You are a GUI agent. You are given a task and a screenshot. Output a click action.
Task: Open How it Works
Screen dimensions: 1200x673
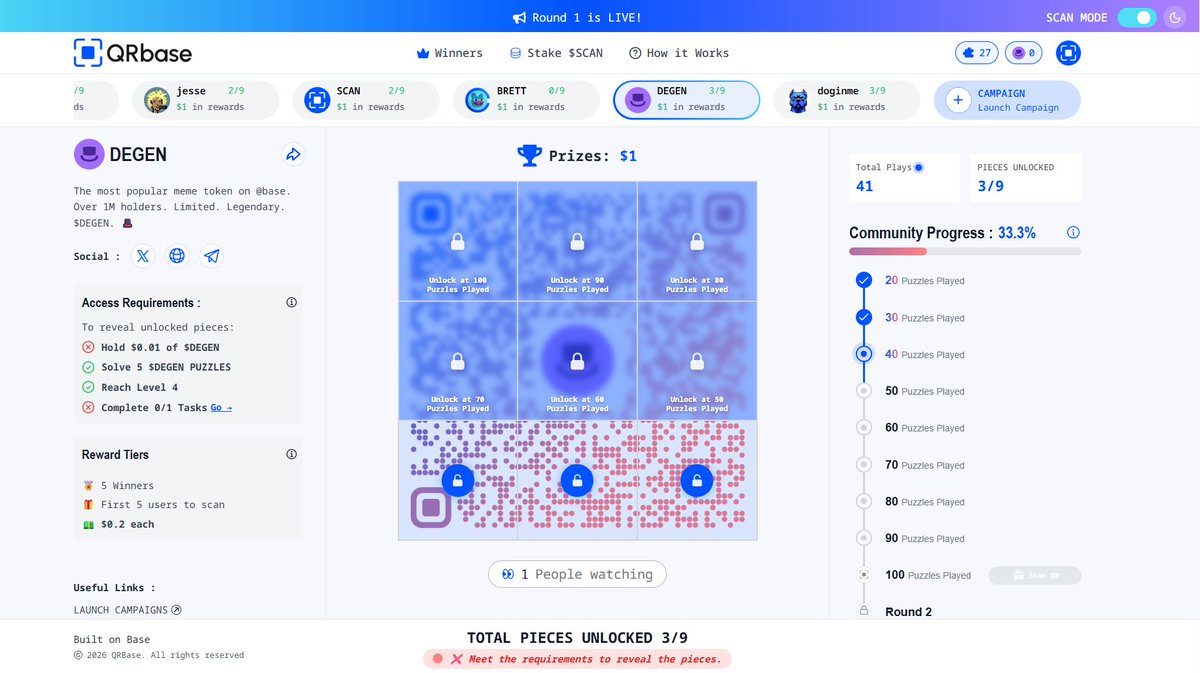coord(679,53)
